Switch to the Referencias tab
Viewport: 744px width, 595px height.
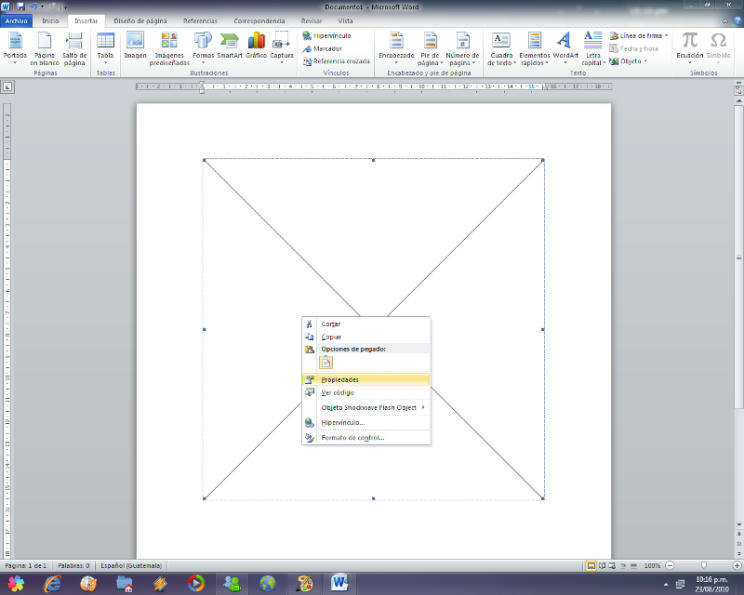pyautogui.click(x=200, y=21)
